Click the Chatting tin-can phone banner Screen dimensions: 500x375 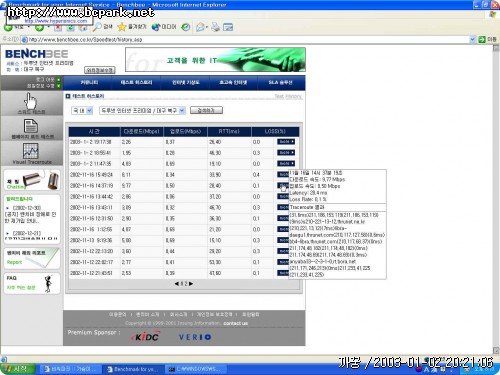(x=32, y=180)
